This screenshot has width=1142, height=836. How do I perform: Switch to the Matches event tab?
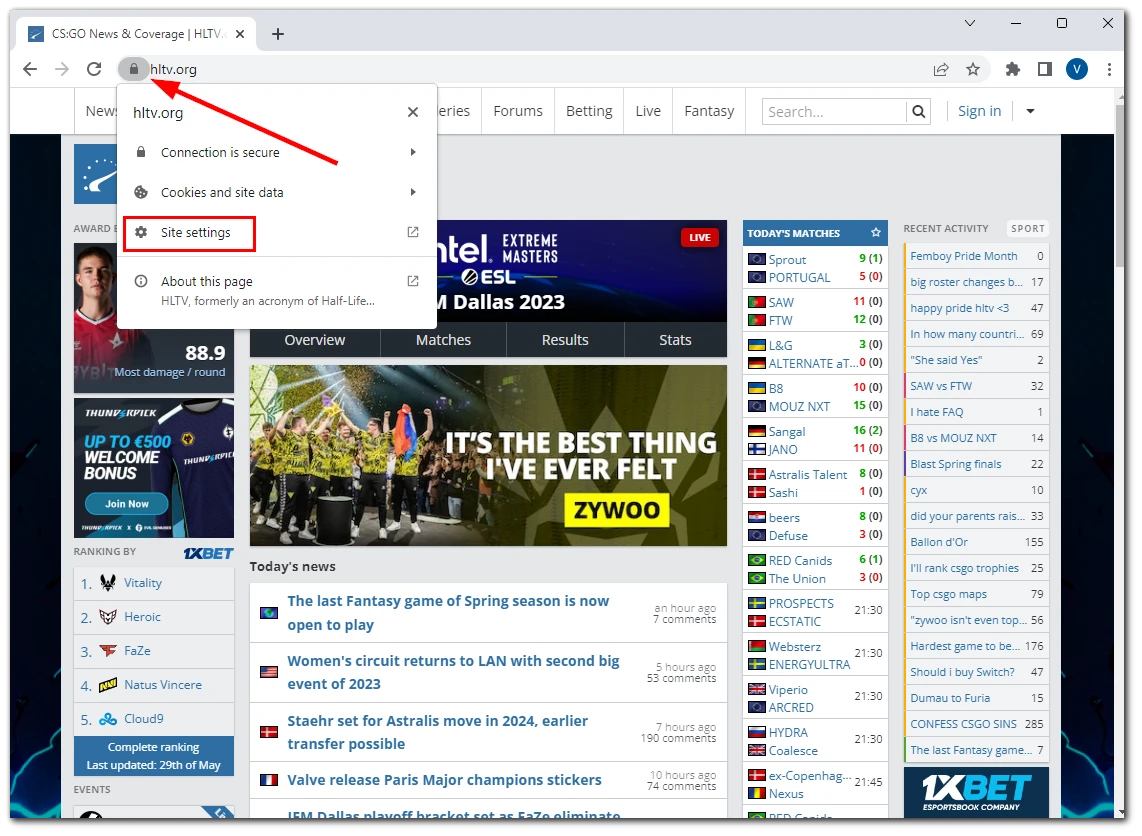(x=444, y=340)
